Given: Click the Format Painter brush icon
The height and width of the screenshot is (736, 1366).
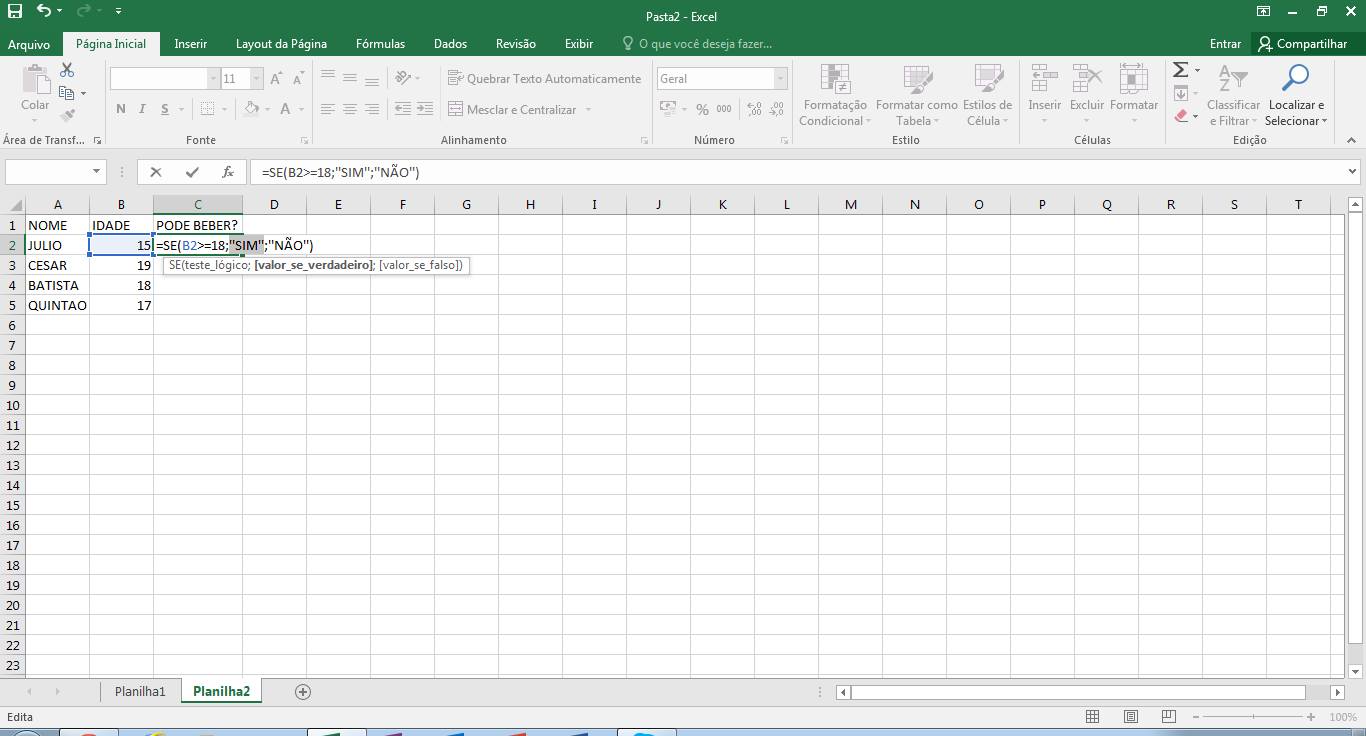Looking at the screenshot, I should [67, 116].
